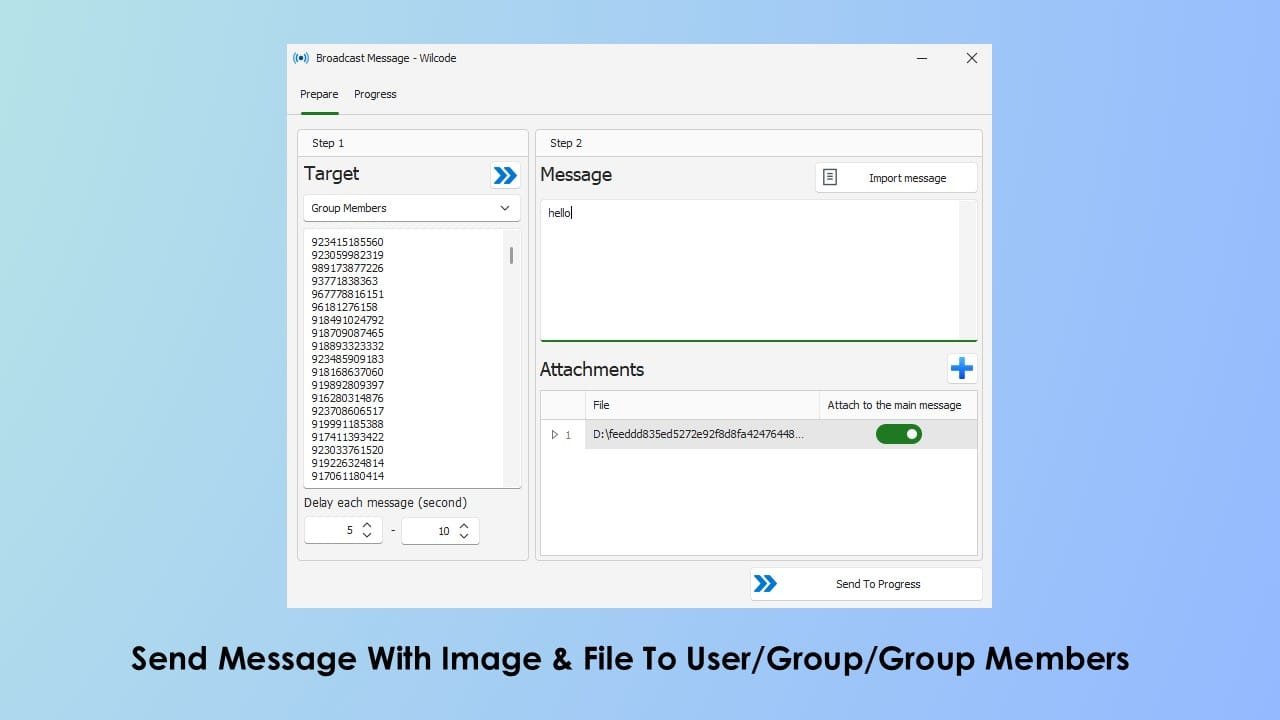Decrease the minimum delay value of 5

click(x=367, y=536)
